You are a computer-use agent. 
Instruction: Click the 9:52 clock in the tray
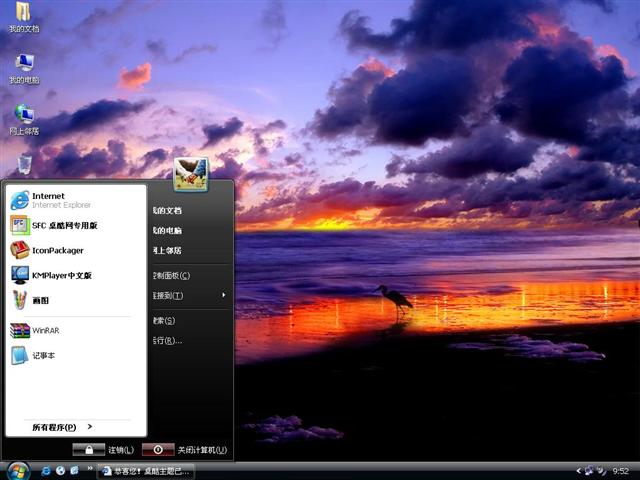[620, 471]
